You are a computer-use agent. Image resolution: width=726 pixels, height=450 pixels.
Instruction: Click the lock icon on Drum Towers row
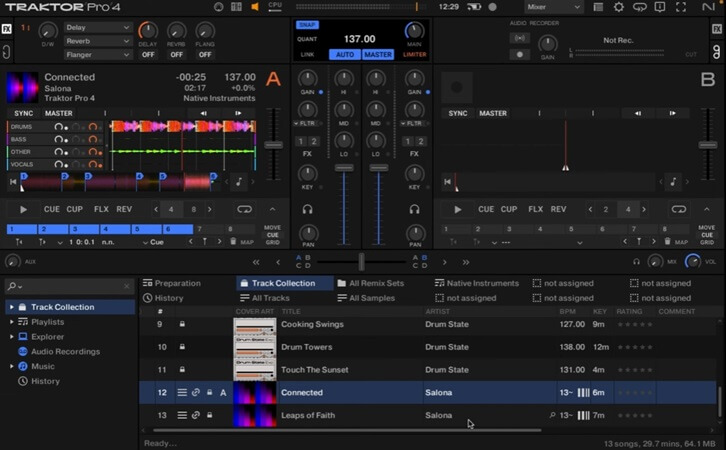click(182, 347)
